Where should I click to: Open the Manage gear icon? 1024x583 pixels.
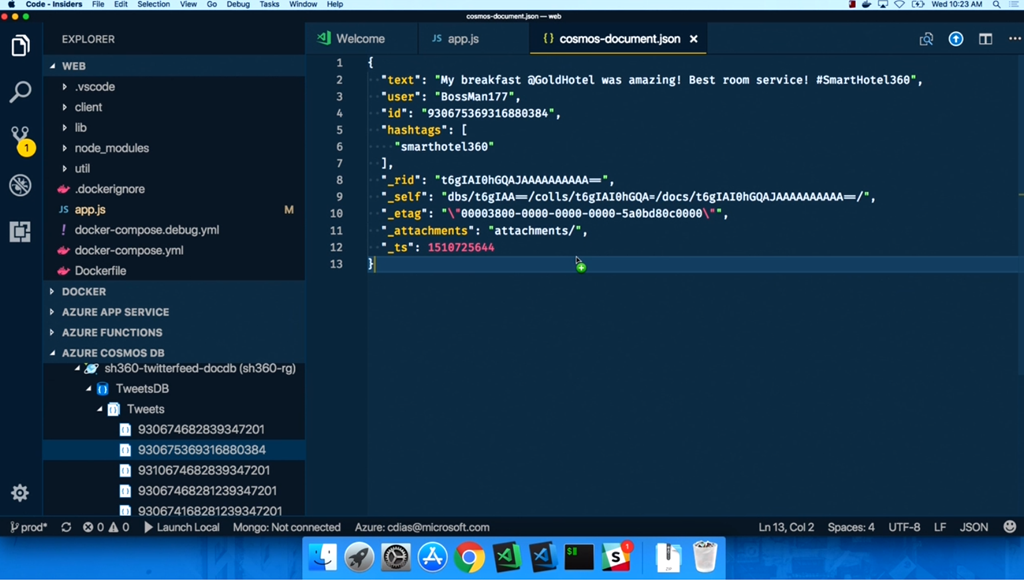(x=20, y=493)
